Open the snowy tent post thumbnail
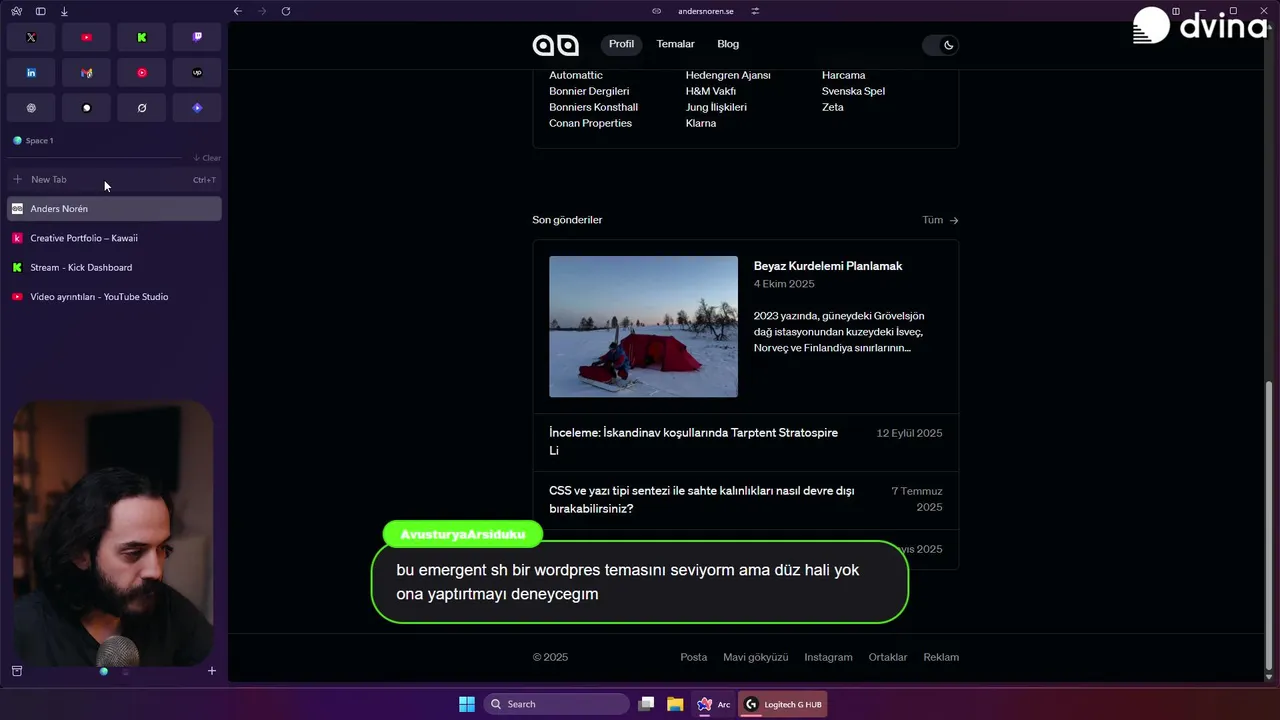Viewport: 1280px width, 720px height. 643,326
